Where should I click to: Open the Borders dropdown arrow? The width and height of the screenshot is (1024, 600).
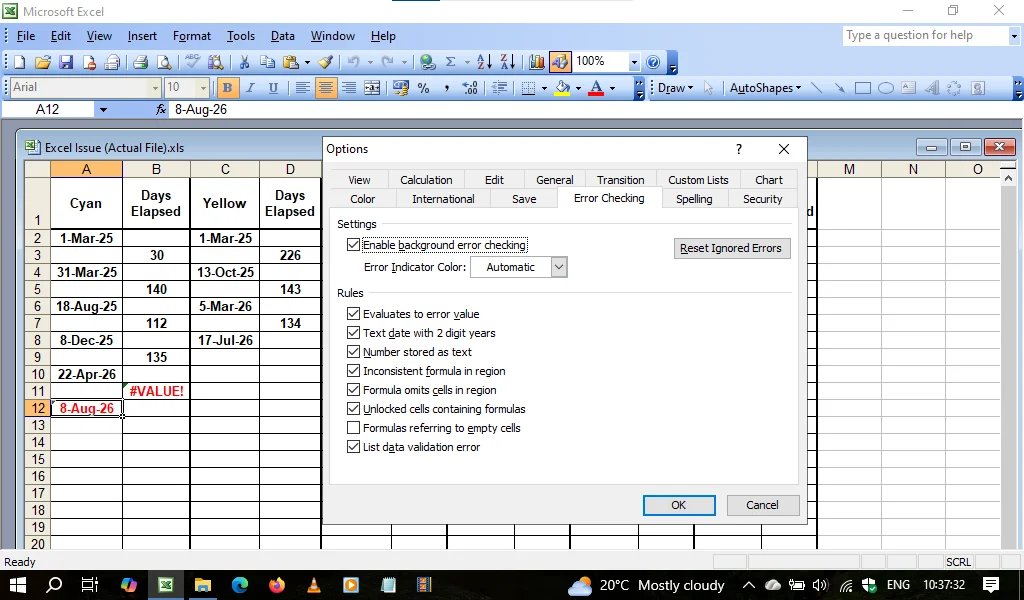(x=544, y=87)
